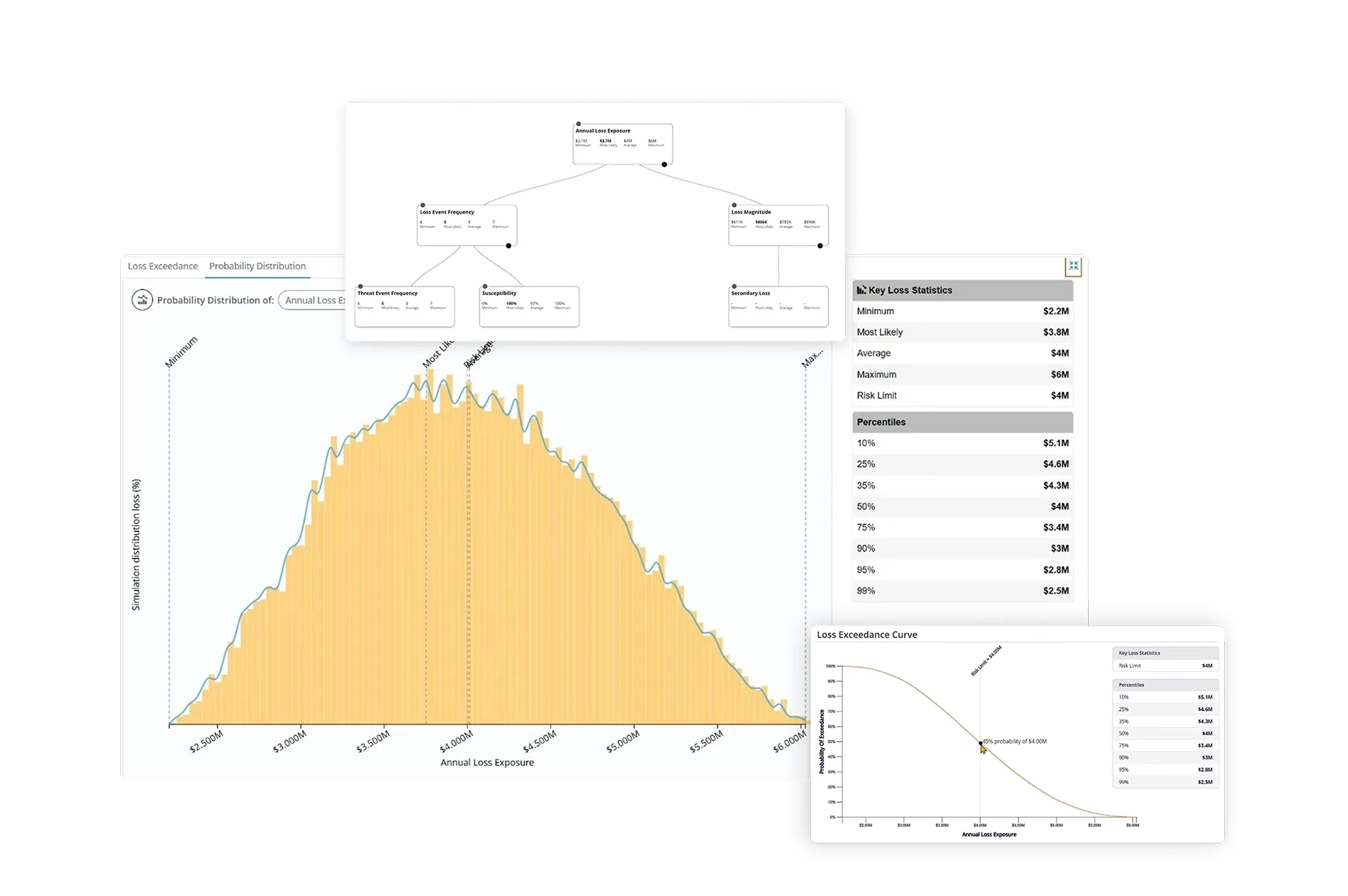Click the black dot on Loss Event Frequency node

(x=508, y=246)
